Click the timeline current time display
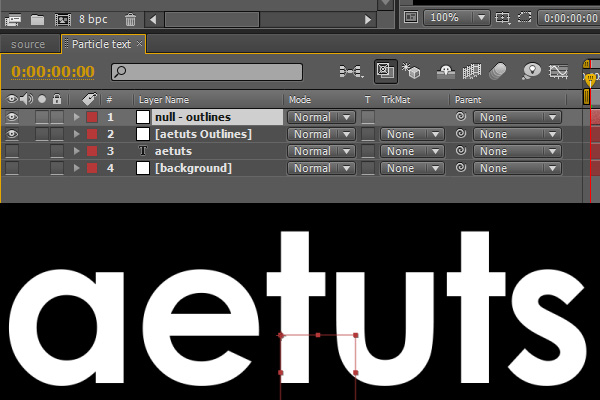This screenshot has width=600, height=400. (53, 72)
